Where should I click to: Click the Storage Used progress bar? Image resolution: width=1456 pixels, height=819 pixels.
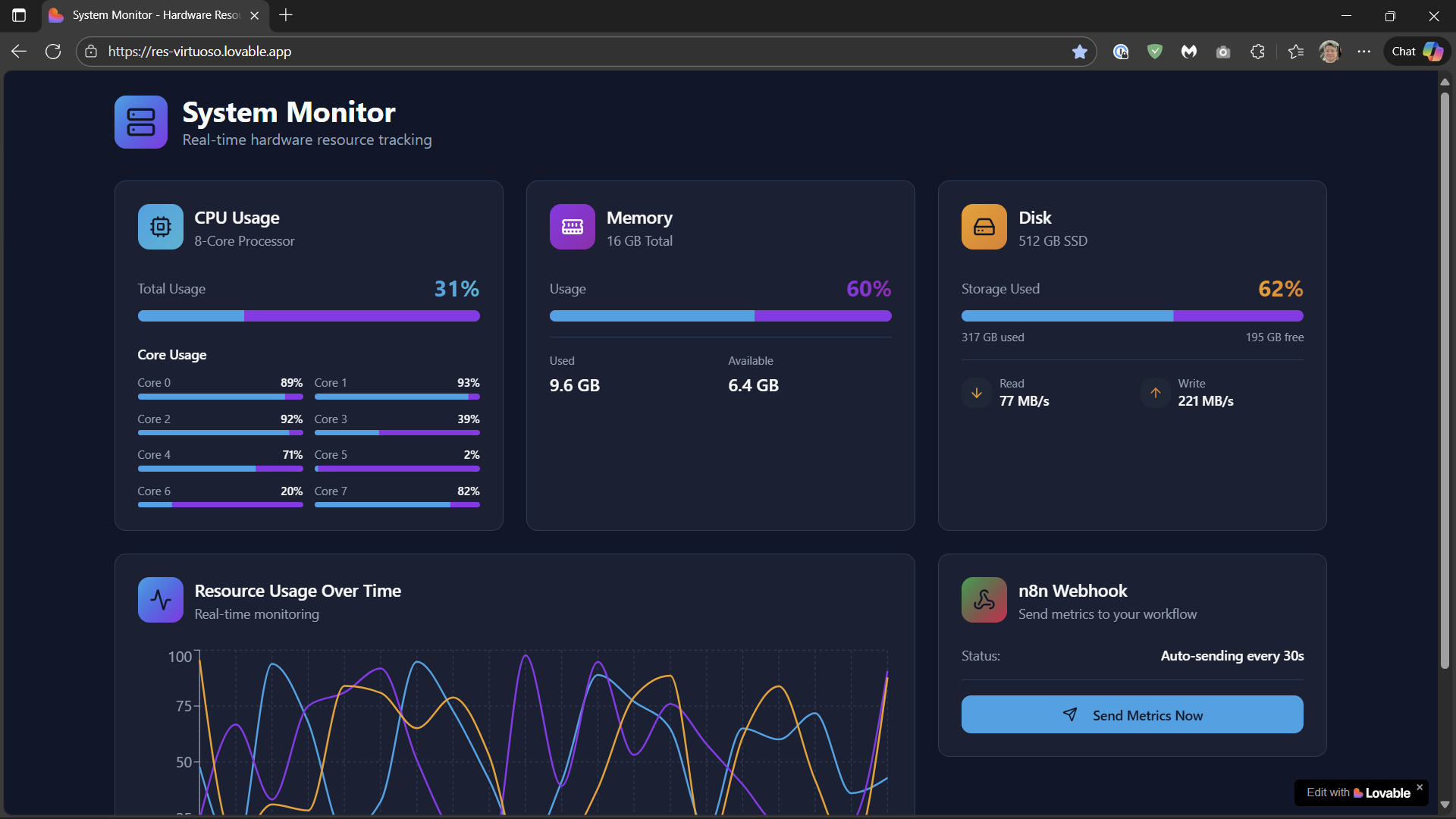(x=1132, y=316)
